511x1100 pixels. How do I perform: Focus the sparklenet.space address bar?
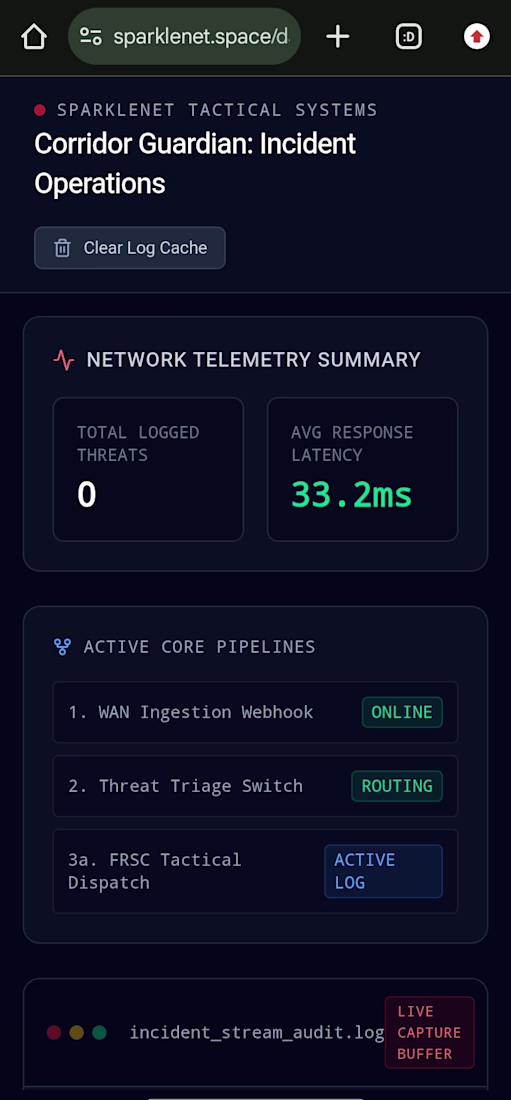coord(185,36)
